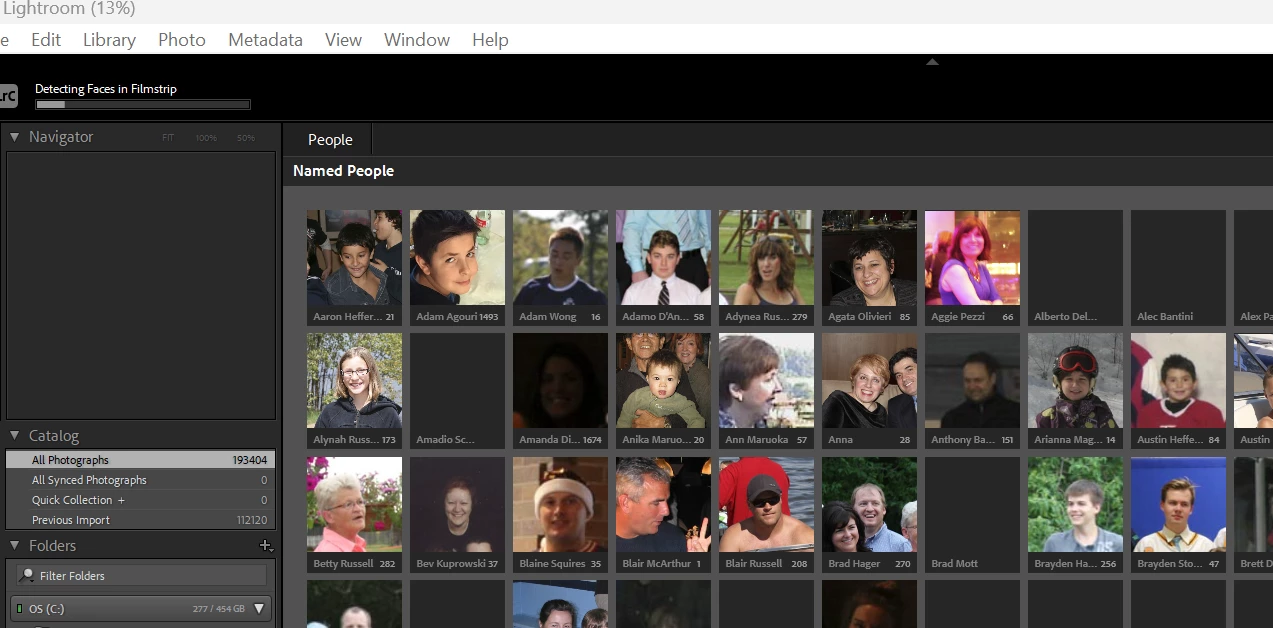Click the Quick Collection plus marker

tap(121, 500)
